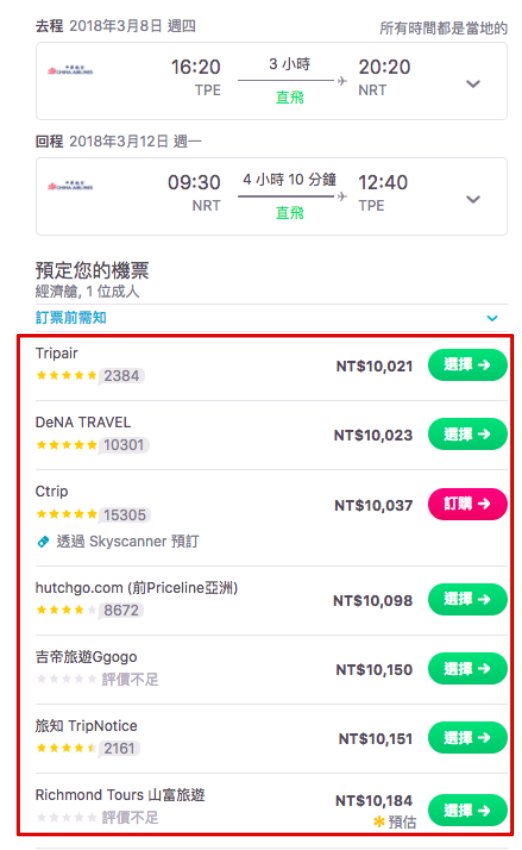Select 旅知 TripNotice NT$10,151 offer
This screenshot has height=850, width=522.
(467, 737)
